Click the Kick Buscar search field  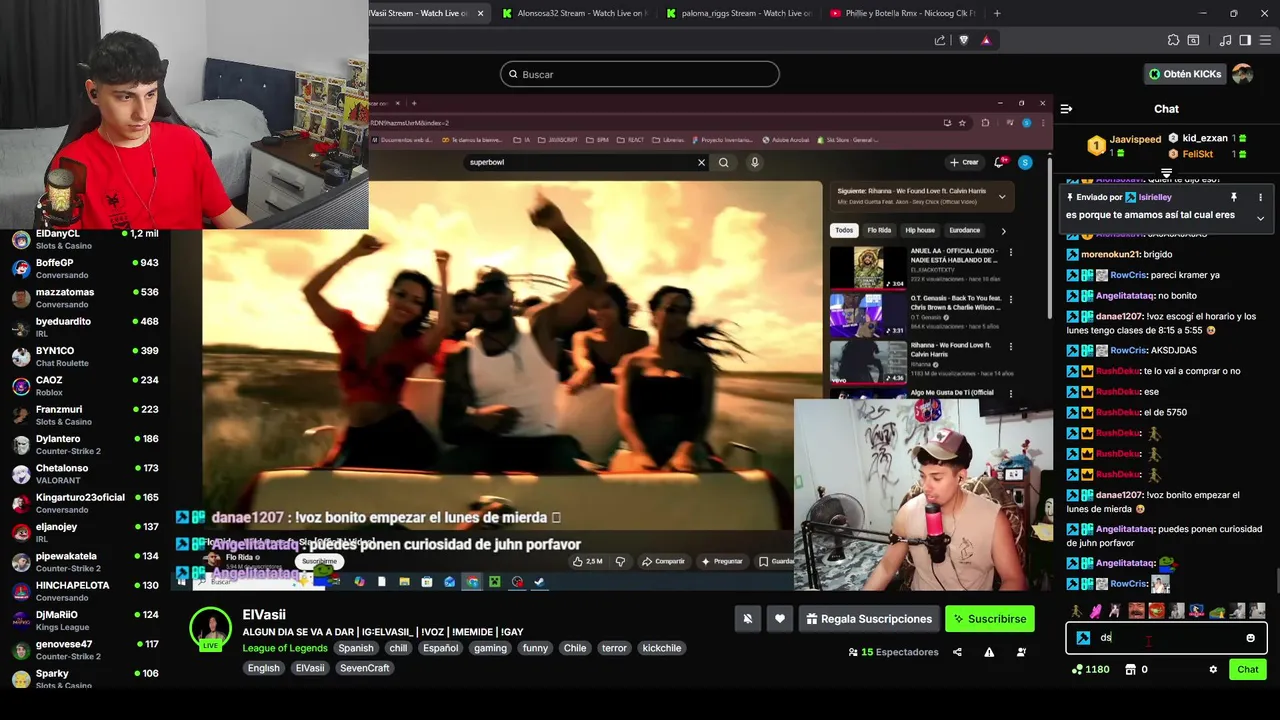click(640, 74)
